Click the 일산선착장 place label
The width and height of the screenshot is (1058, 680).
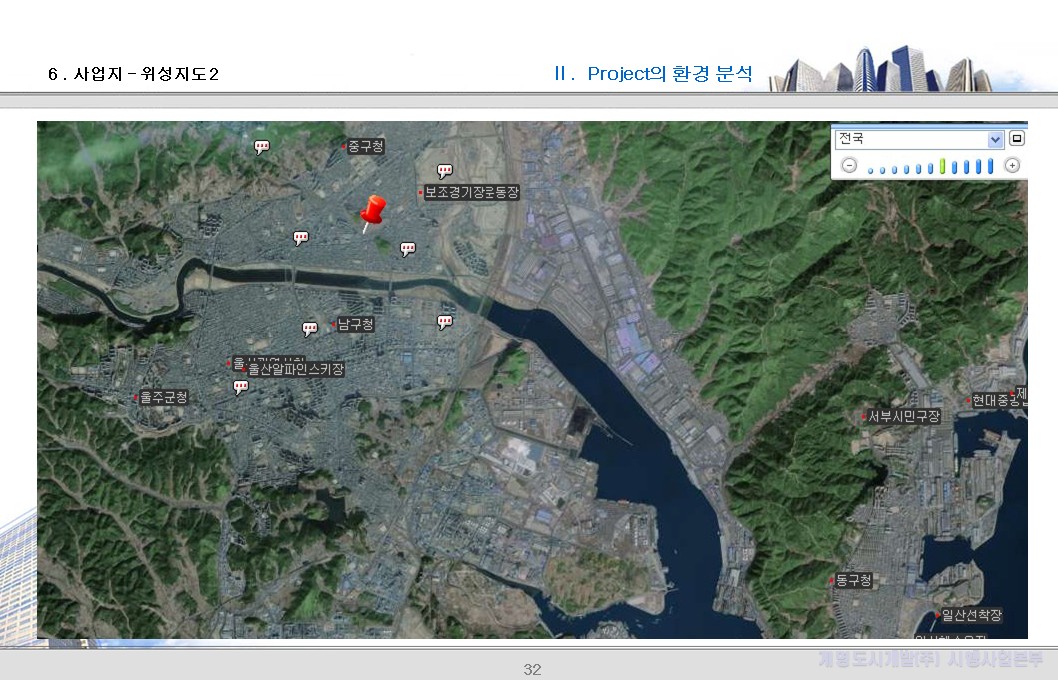(x=972, y=615)
